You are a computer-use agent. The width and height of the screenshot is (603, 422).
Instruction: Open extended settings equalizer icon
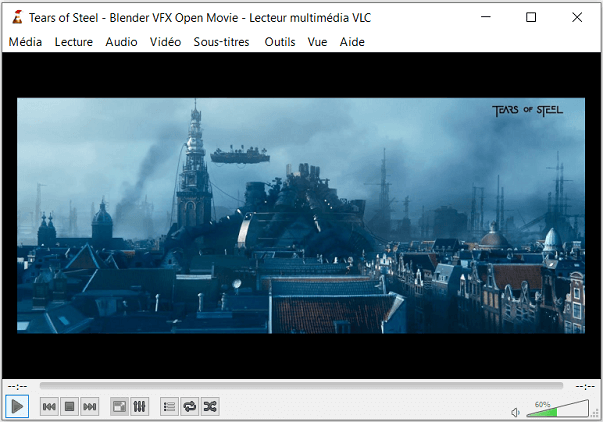(139, 407)
